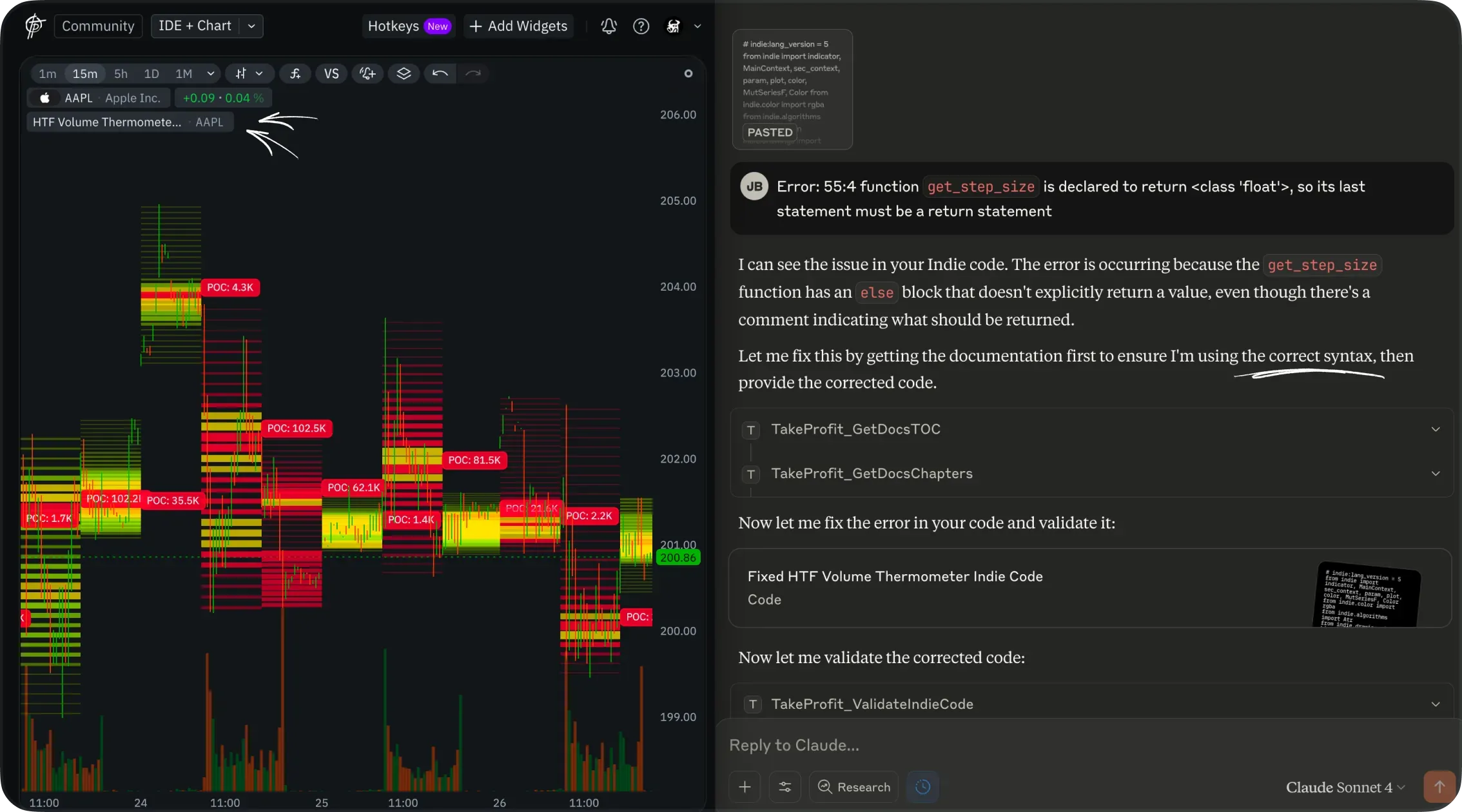Expand the account menu chevron
This screenshot has width=1462, height=812.
click(697, 26)
